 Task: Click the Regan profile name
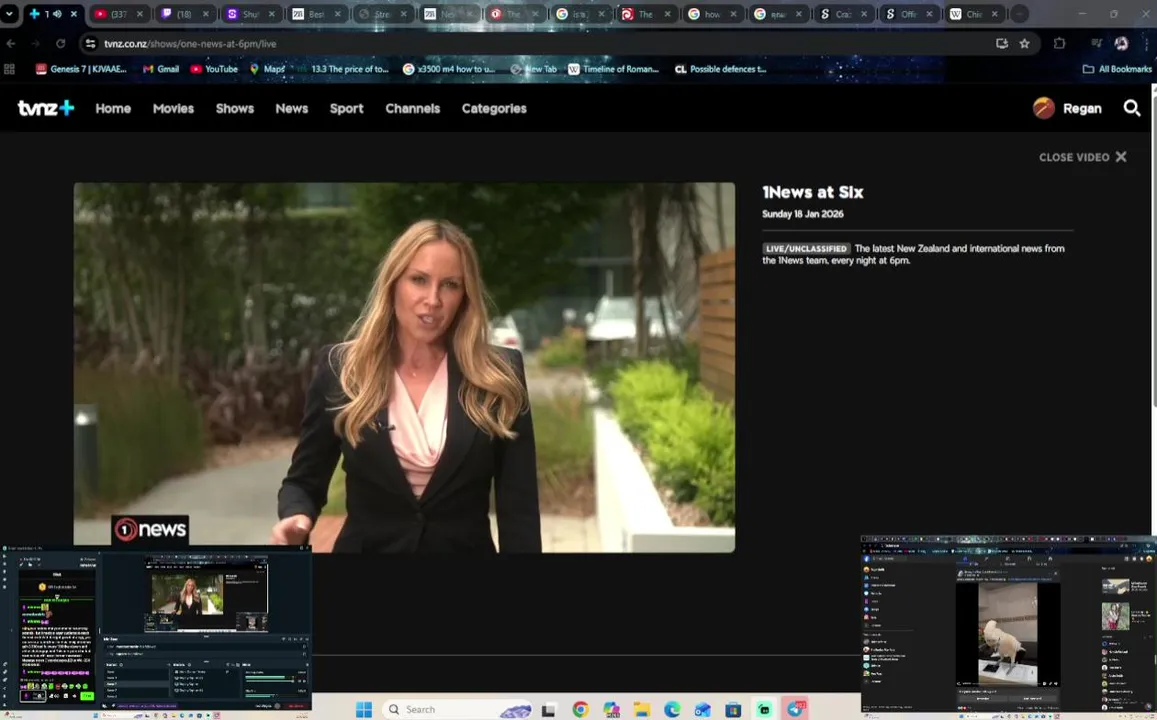1082,108
